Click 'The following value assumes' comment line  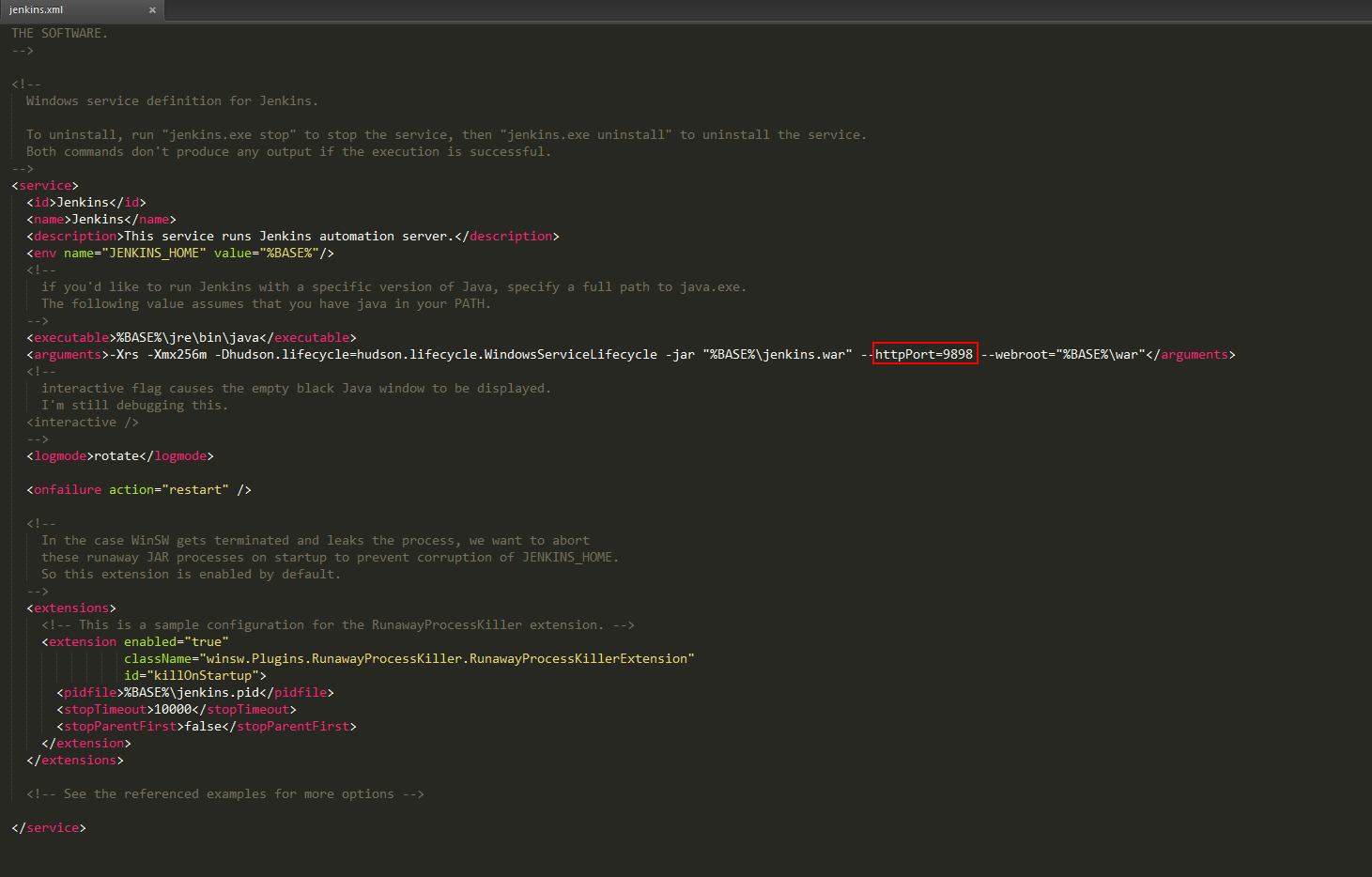266,303
